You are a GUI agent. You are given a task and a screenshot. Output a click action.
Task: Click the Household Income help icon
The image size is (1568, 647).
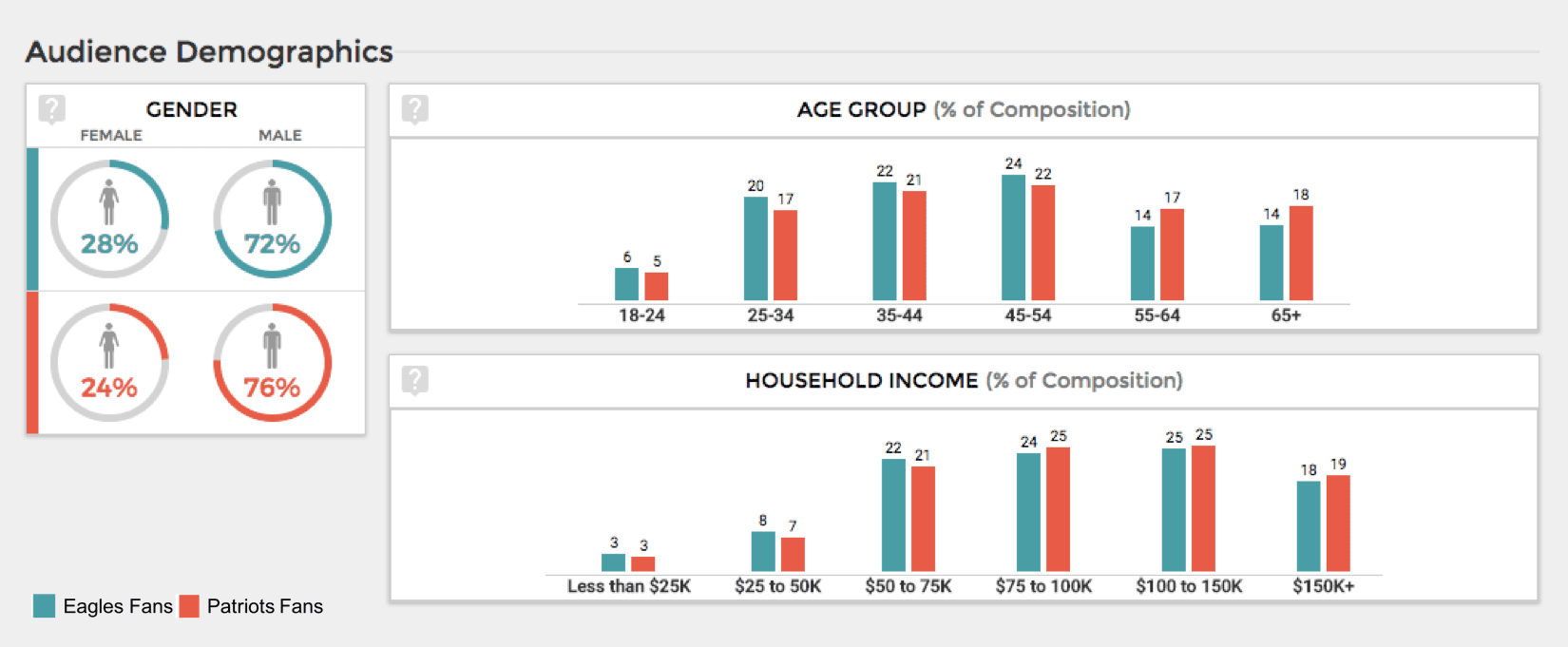point(414,380)
